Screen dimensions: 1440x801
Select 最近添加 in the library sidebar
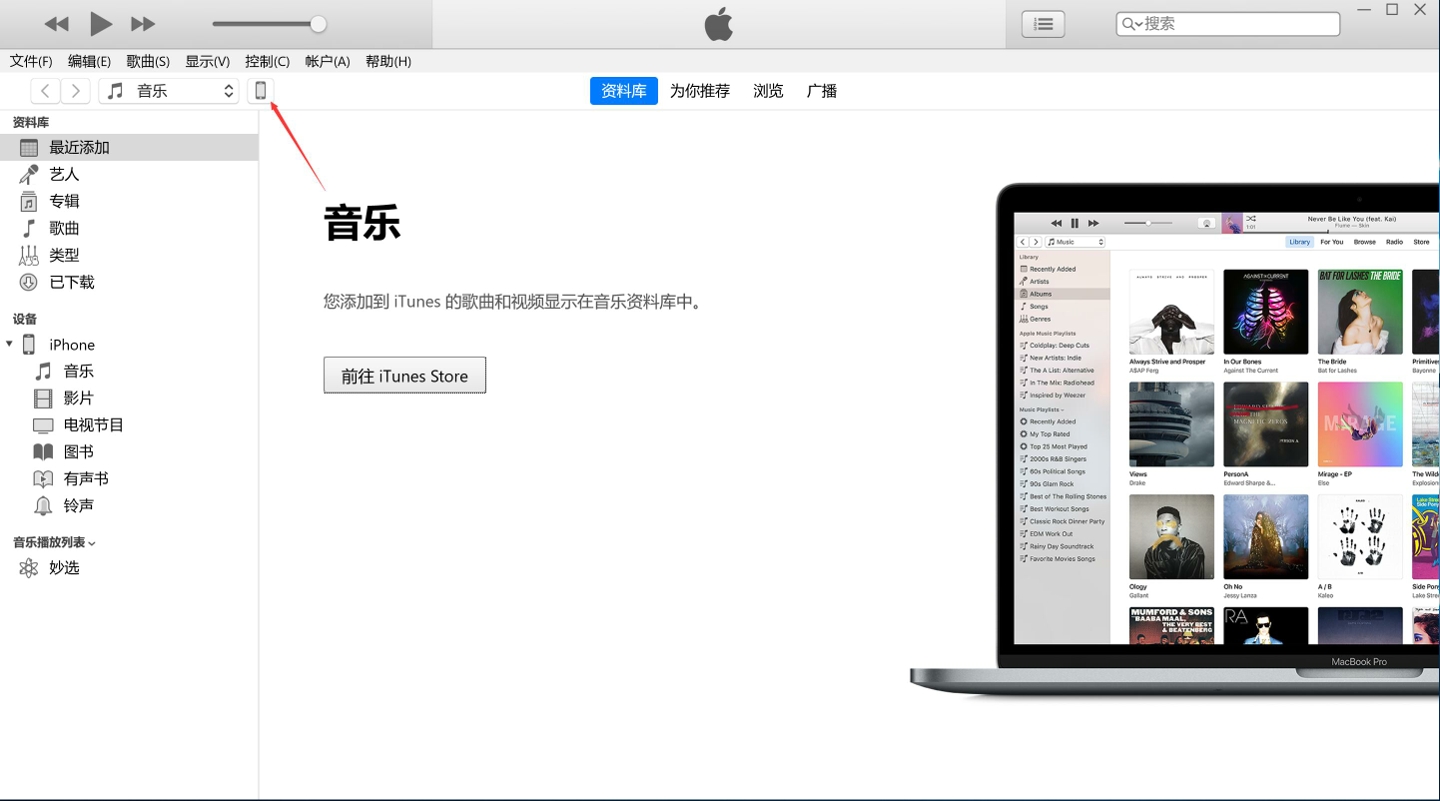click(129, 147)
